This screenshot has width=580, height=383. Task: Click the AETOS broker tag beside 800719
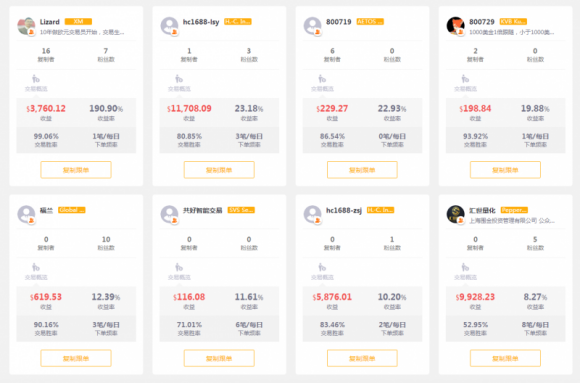click(370, 21)
